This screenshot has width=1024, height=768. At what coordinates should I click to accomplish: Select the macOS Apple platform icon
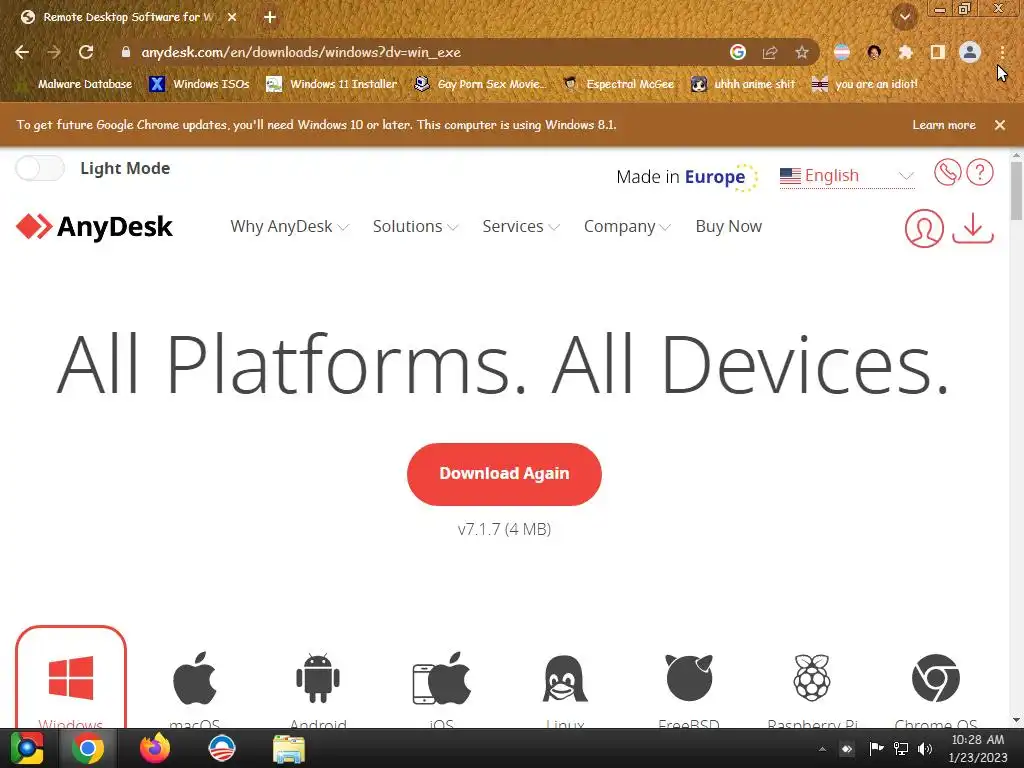[x=195, y=678]
